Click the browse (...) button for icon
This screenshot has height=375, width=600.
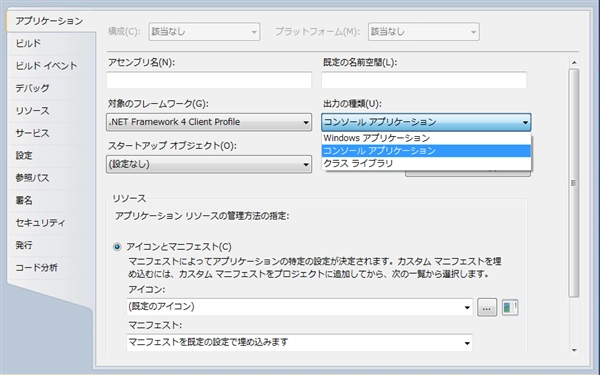487,307
